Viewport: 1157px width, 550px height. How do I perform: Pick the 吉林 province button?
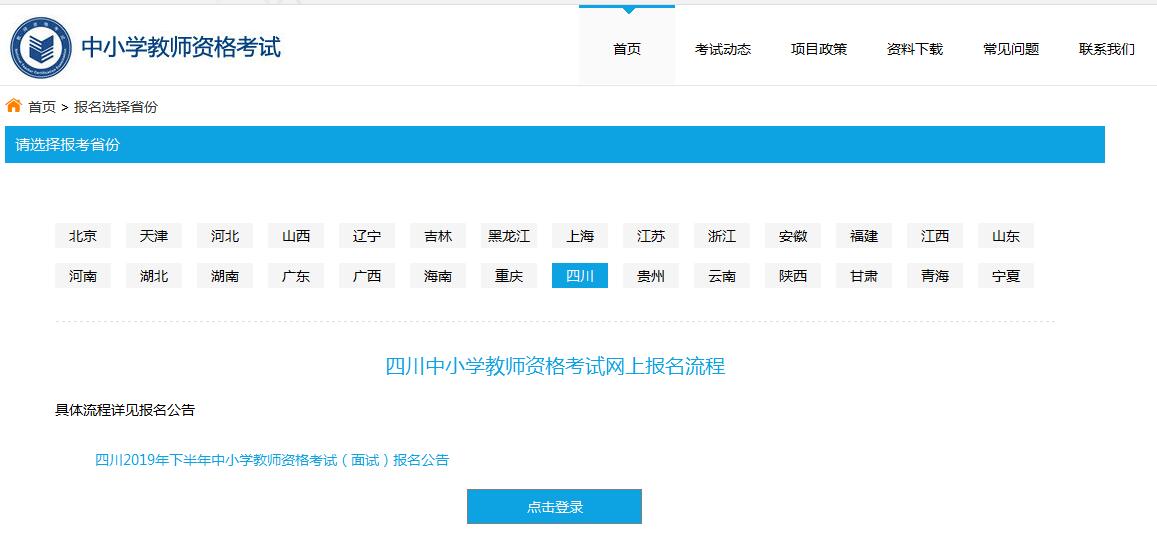coord(438,236)
